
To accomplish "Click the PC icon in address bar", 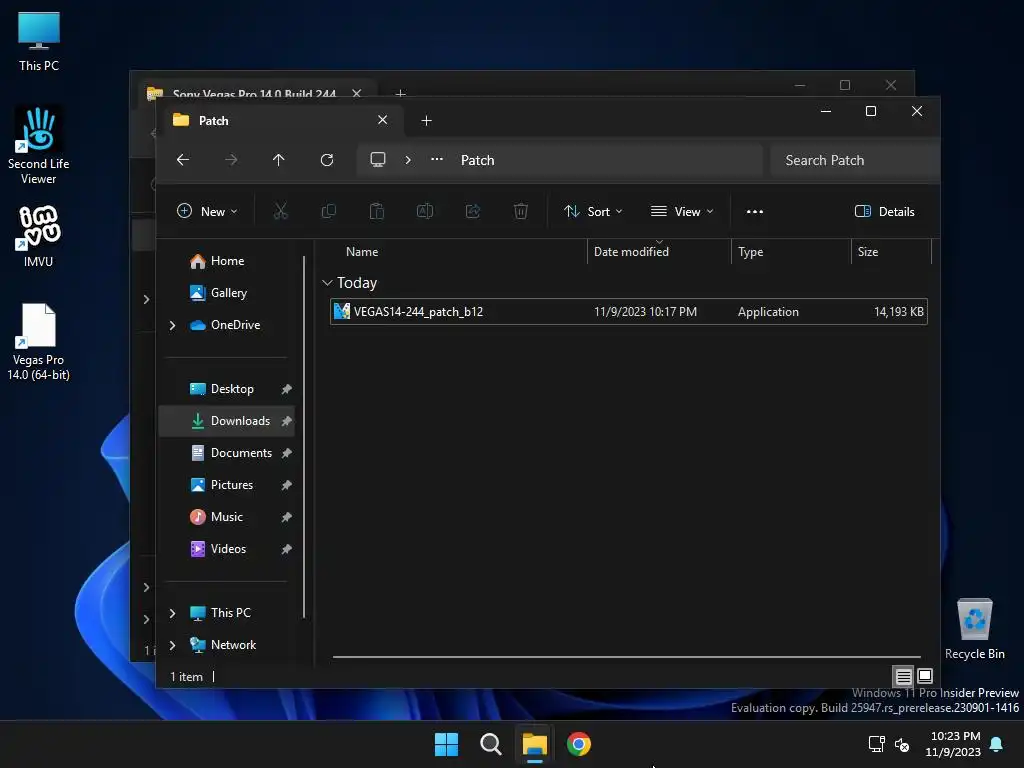I will (377, 160).
